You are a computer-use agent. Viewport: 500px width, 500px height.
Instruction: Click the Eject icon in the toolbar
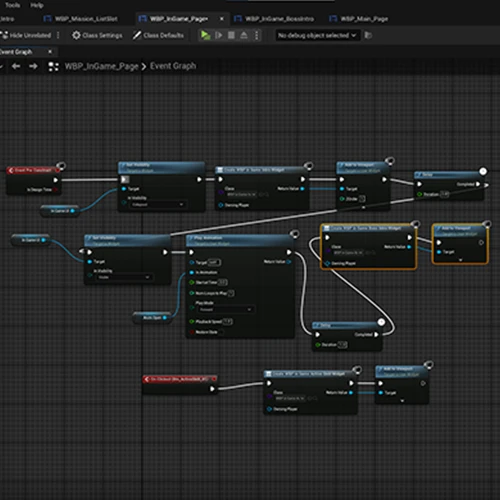point(244,35)
